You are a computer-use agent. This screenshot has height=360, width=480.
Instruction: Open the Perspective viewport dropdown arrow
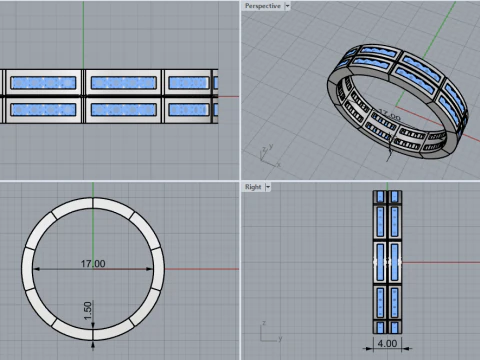(x=287, y=6)
